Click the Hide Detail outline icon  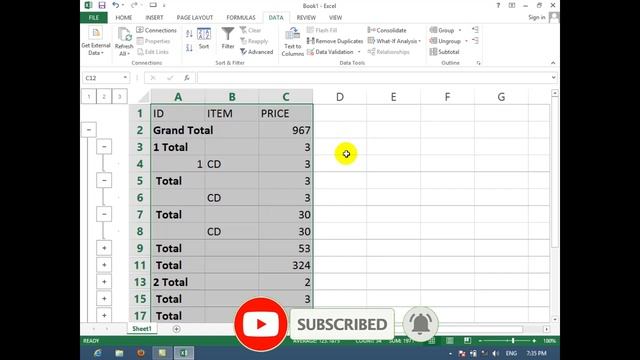point(475,40)
